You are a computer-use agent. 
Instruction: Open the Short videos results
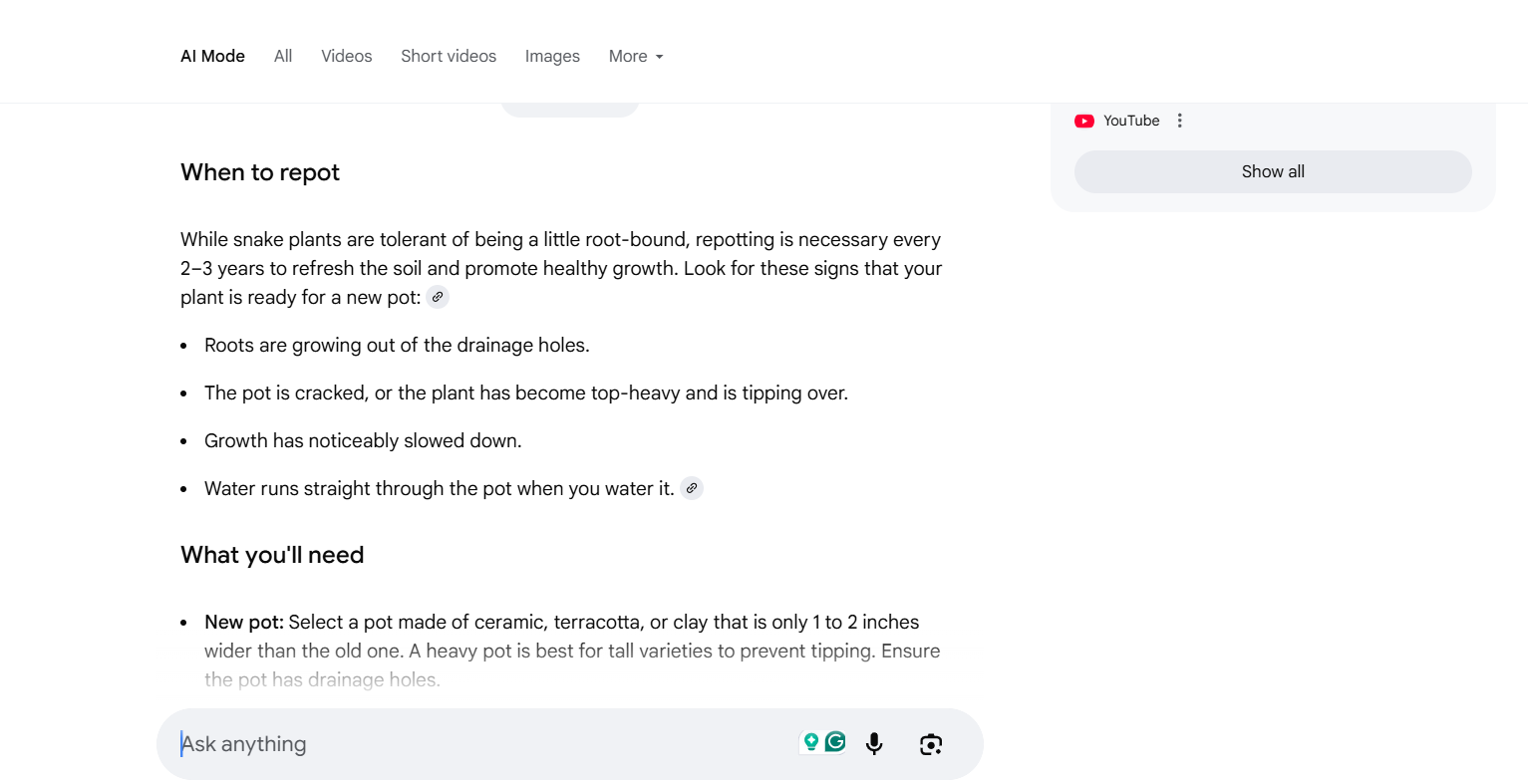449,56
